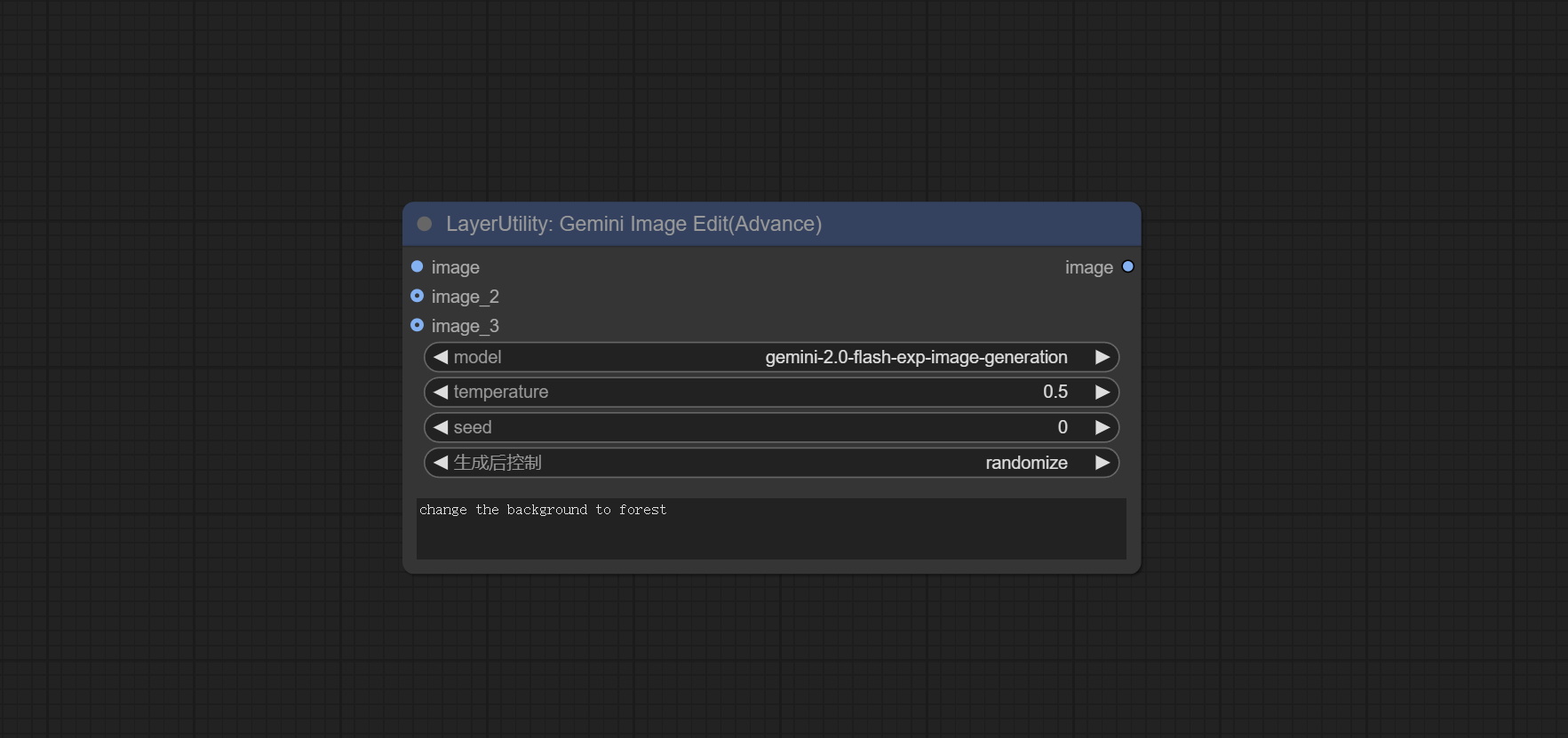Viewport: 1568px width, 738px height.
Task: Select previous model with left arrow
Action: [x=441, y=357]
